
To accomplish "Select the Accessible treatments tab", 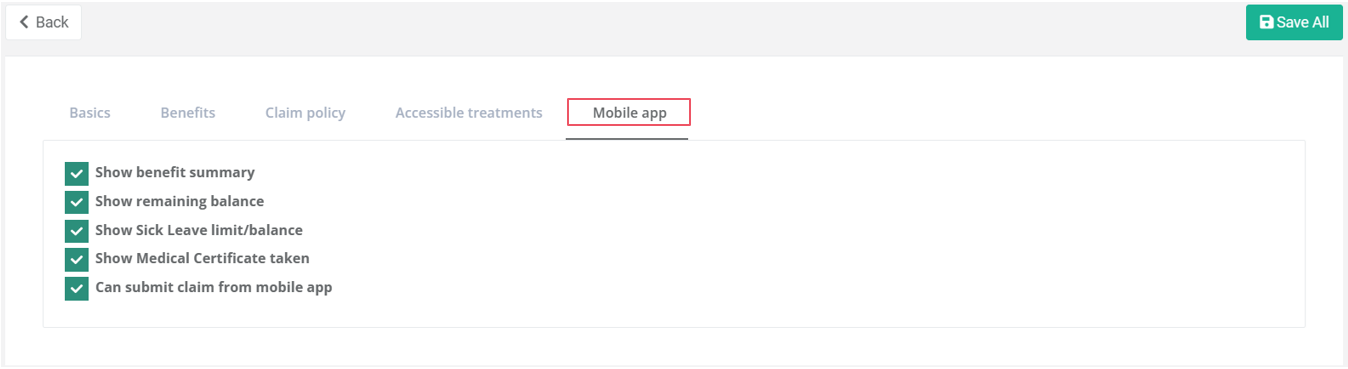I will pos(469,113).
